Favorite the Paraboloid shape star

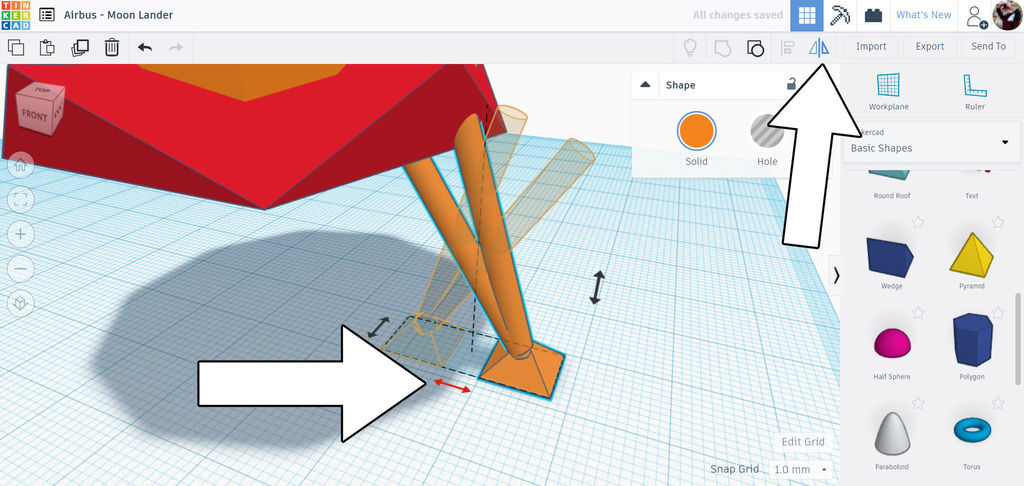(x=918, y=403)
